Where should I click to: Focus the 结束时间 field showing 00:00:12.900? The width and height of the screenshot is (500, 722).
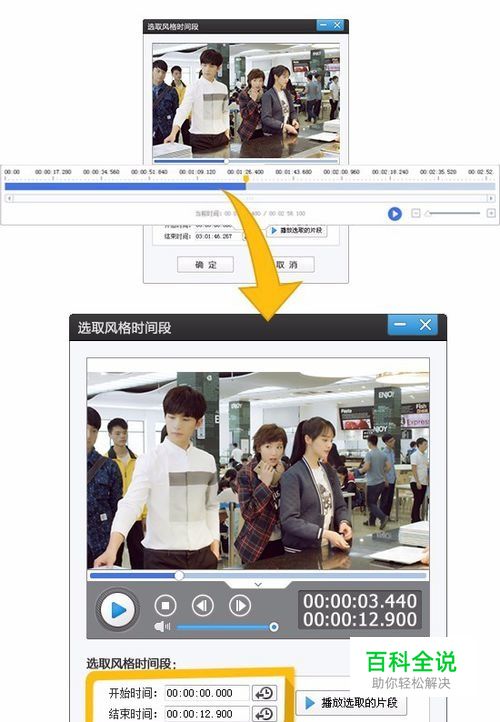tap(207, 714)
